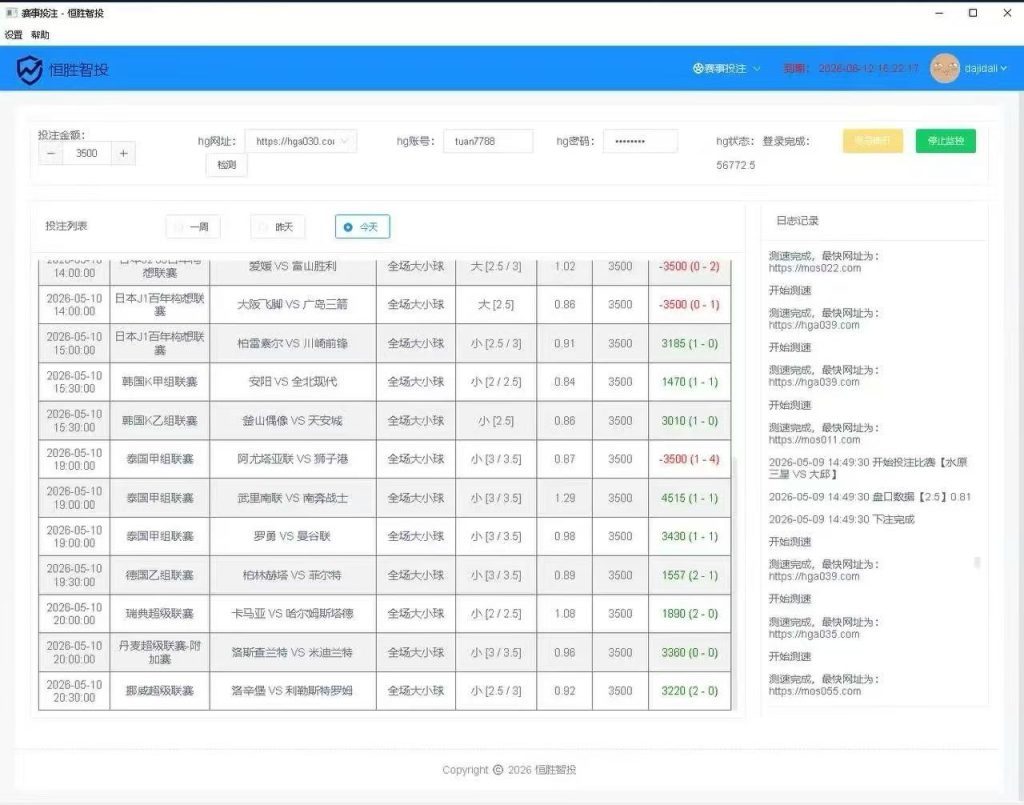
Task: Click the copyright symbol icon in the footer
Action: [x=498, y=770]
